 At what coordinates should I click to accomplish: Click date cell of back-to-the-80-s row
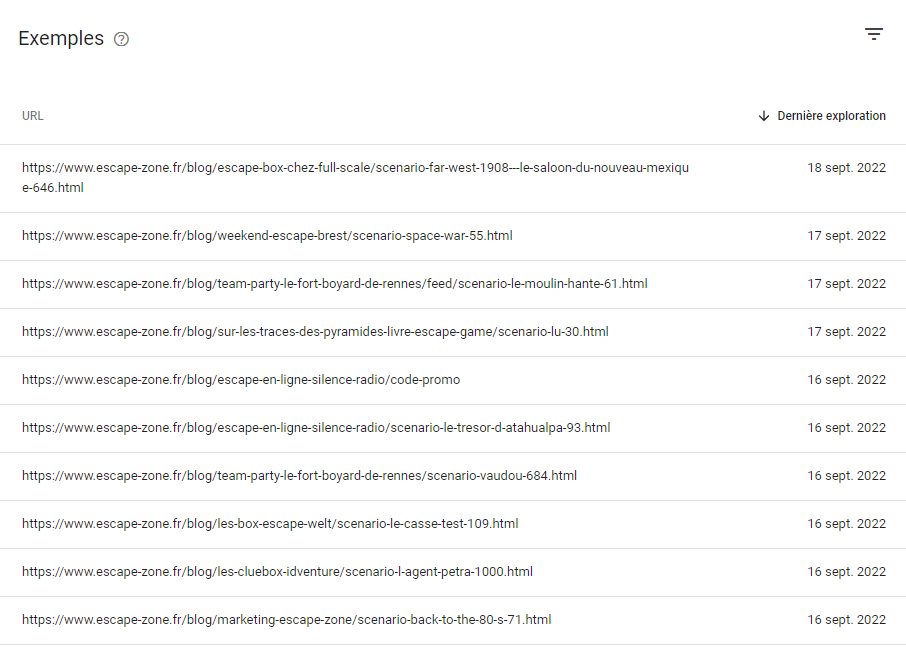pos(846,619)
